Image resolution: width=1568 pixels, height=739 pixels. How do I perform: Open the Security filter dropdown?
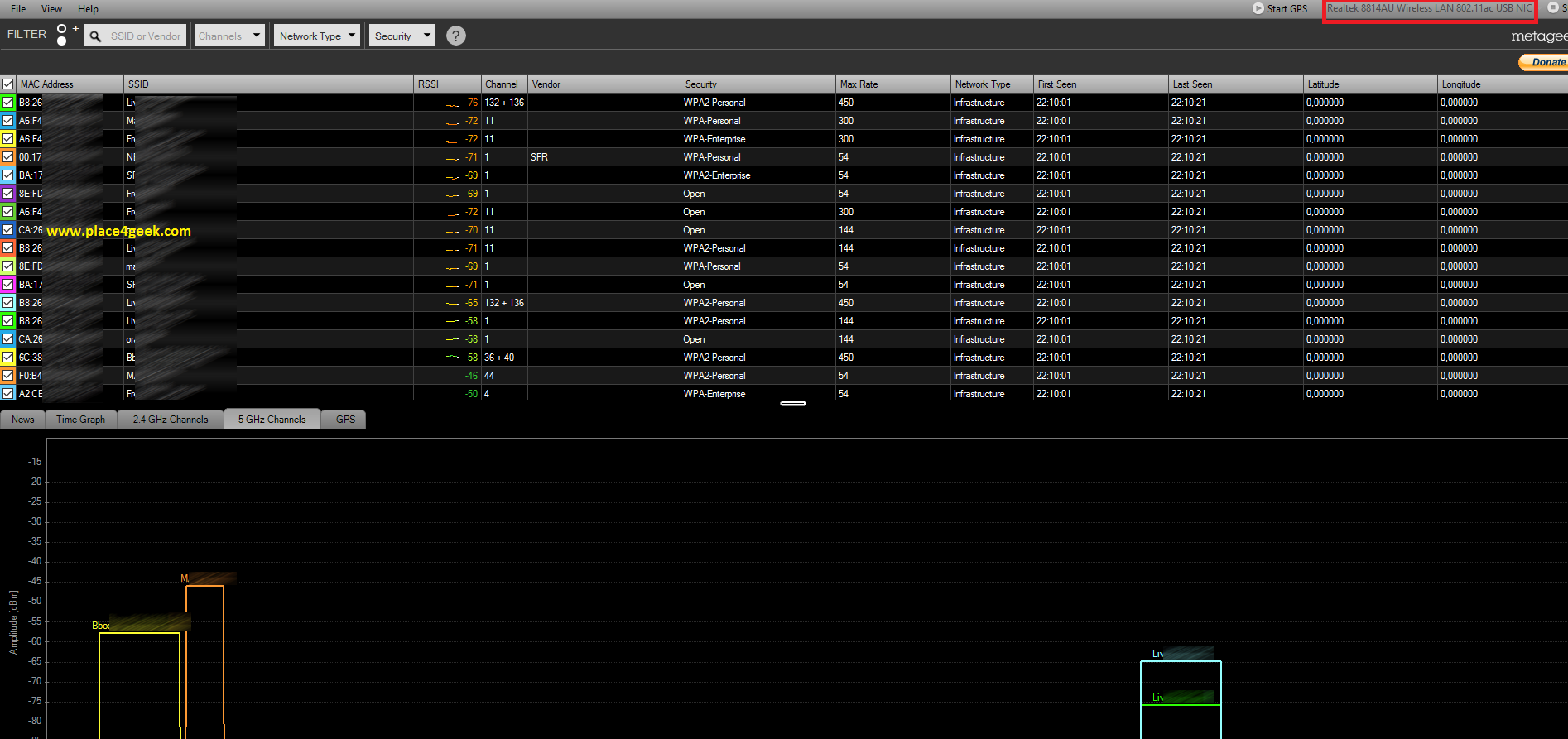click(x=402, y=36)
